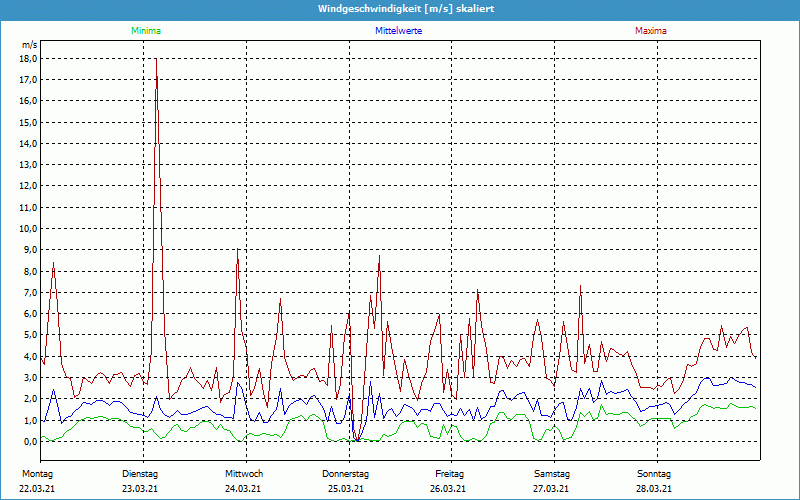Image resolution: width=800 pixels, height=500 pixels.
Task: Click the 18 m/s red peak on Dienstag
Action: (156, 59)
